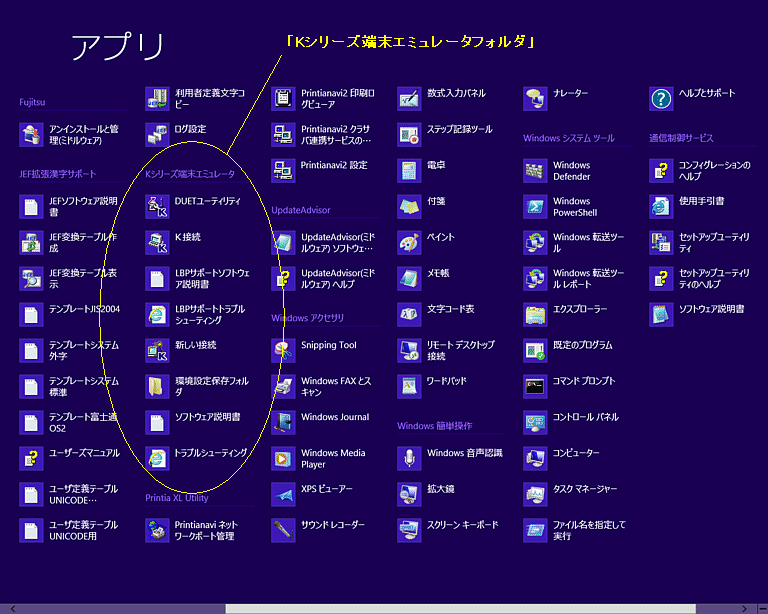Open サウンド レコーダー app
768x614 pixels.
283,530
